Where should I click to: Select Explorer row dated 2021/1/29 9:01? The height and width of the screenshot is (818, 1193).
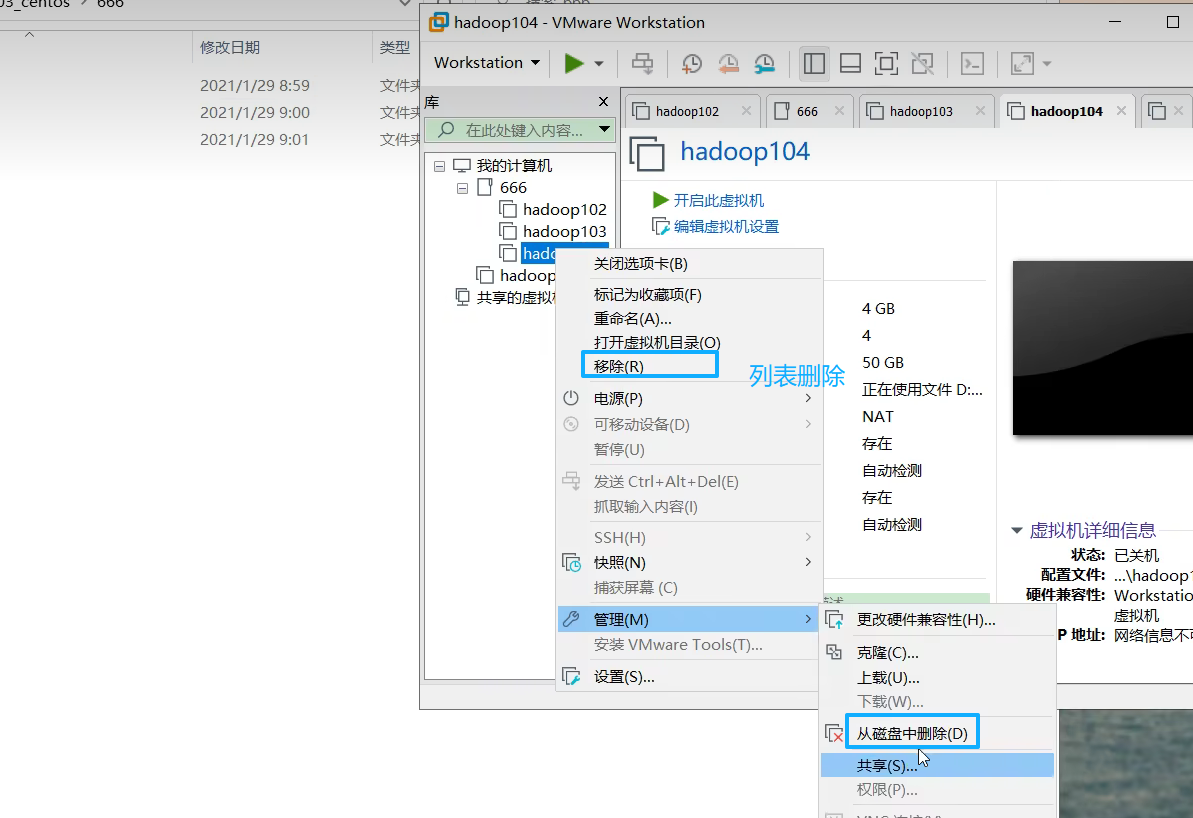[x=210, y=140]
